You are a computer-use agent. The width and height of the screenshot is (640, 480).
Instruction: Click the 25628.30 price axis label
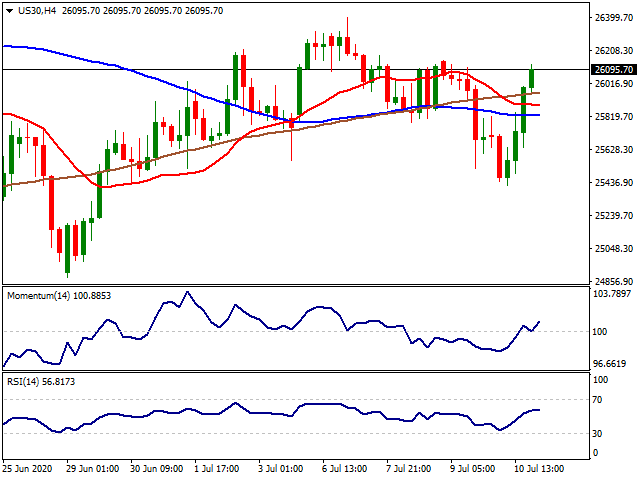pos(613,149)
